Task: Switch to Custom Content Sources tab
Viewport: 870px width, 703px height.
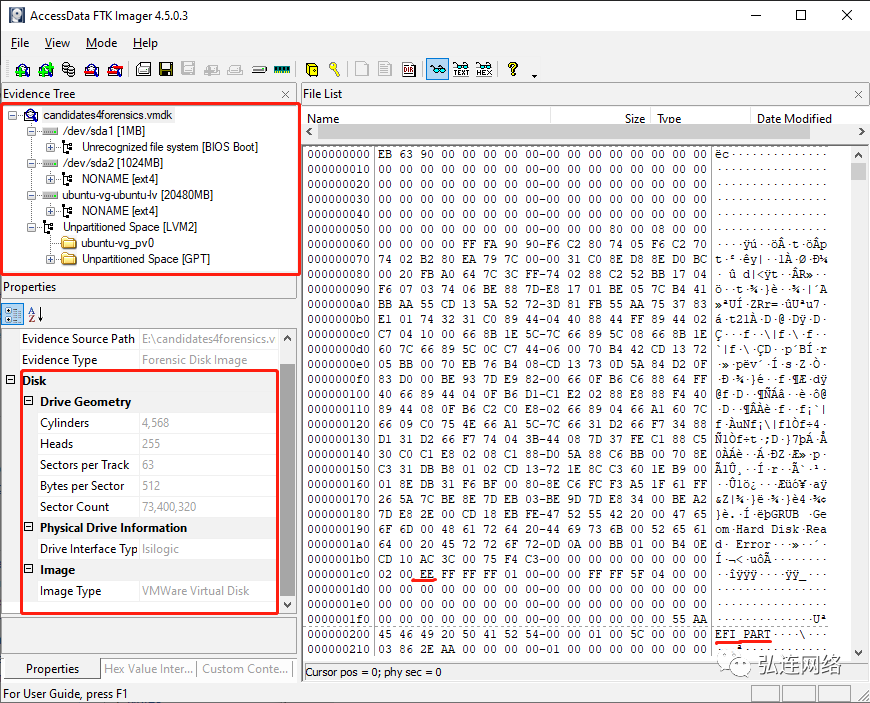Action: 245,669
